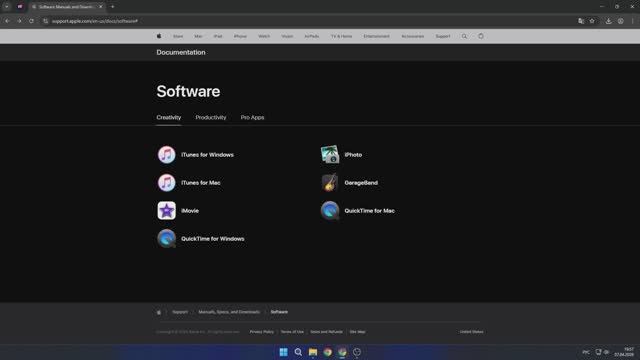This screenshot has height=360, width=640.
Task: Open the Sales and Refunds link
Action: [x=327, y=332]
